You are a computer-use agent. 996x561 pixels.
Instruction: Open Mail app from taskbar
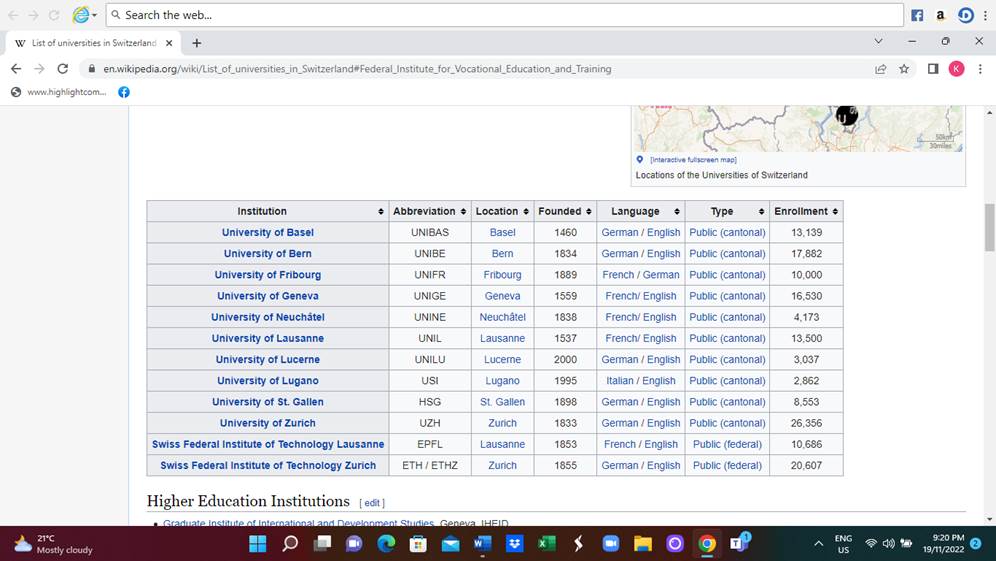pos(450,544)
